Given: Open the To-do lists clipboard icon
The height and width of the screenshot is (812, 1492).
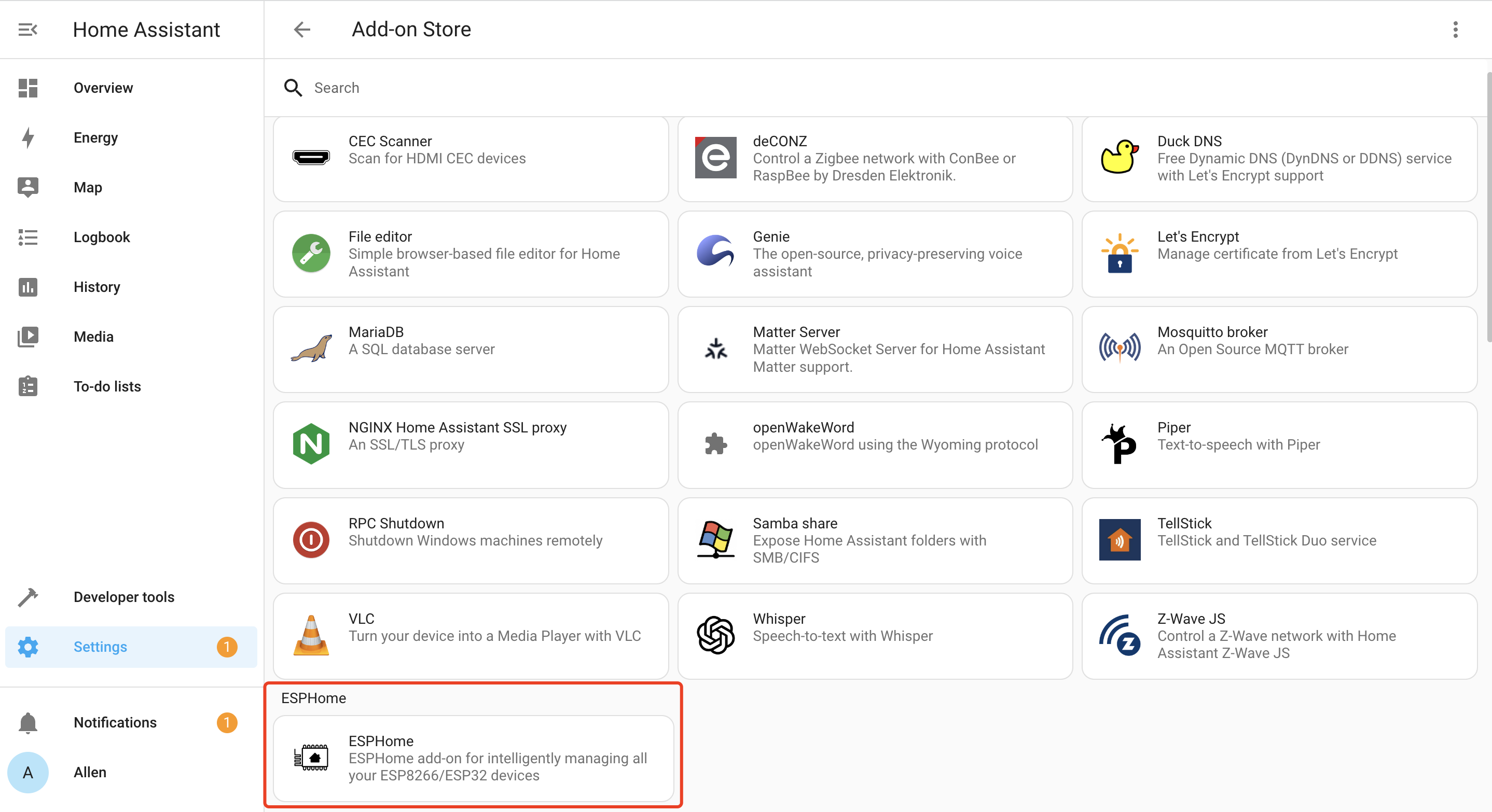Looking at the screenshot, I should click(x=28, y=386).
